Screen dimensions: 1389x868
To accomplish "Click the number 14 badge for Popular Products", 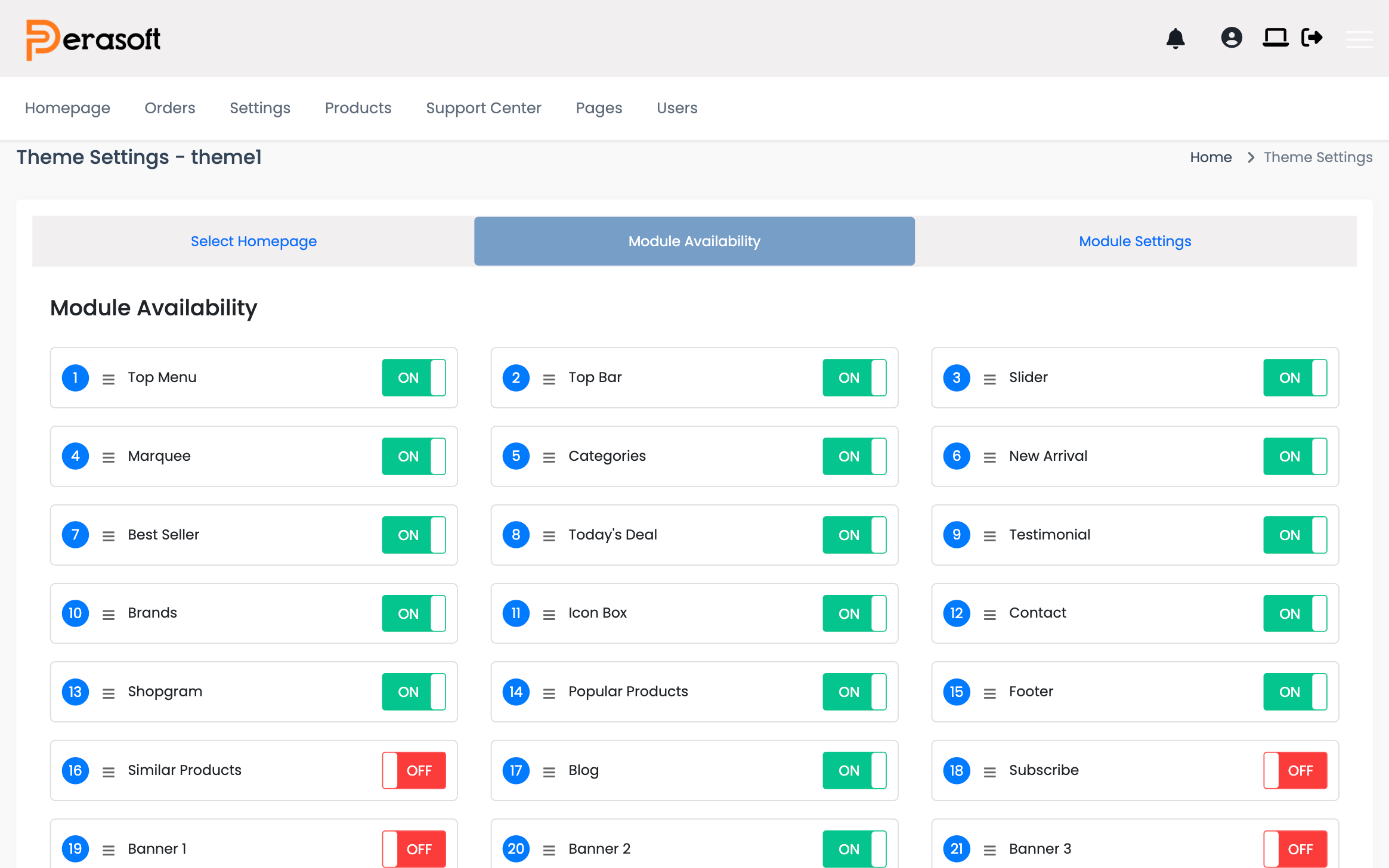I will pyautogui.click(x=516, y=692).
